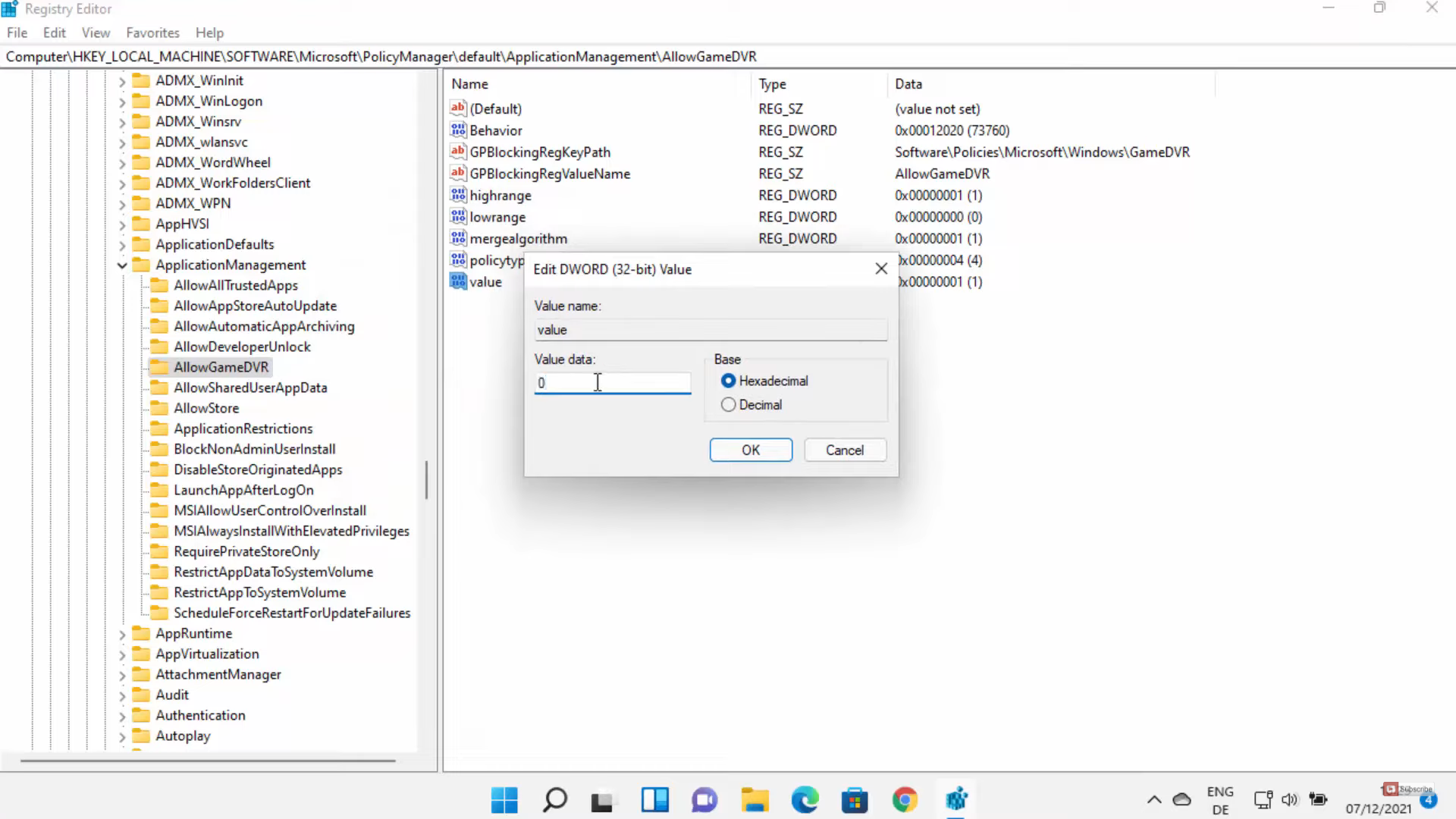
Task: Open the Edit menu
Action: pyautogui.click(x=54, y=33)
